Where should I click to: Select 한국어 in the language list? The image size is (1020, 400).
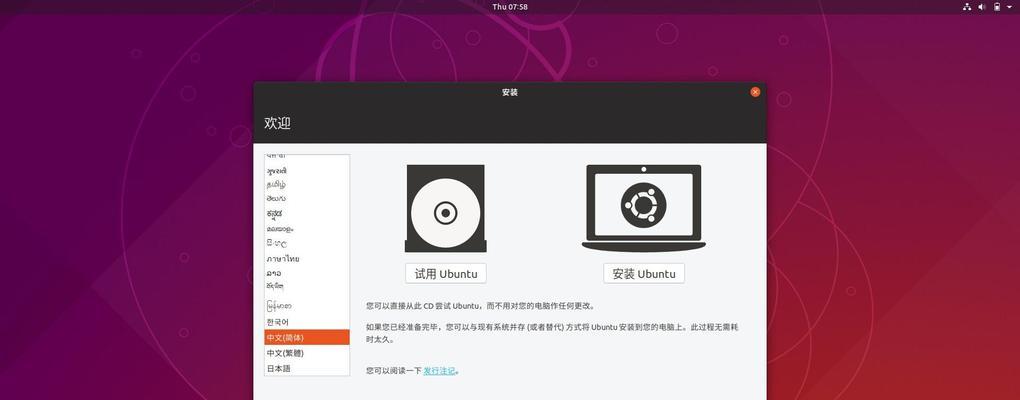click(307, 322)
